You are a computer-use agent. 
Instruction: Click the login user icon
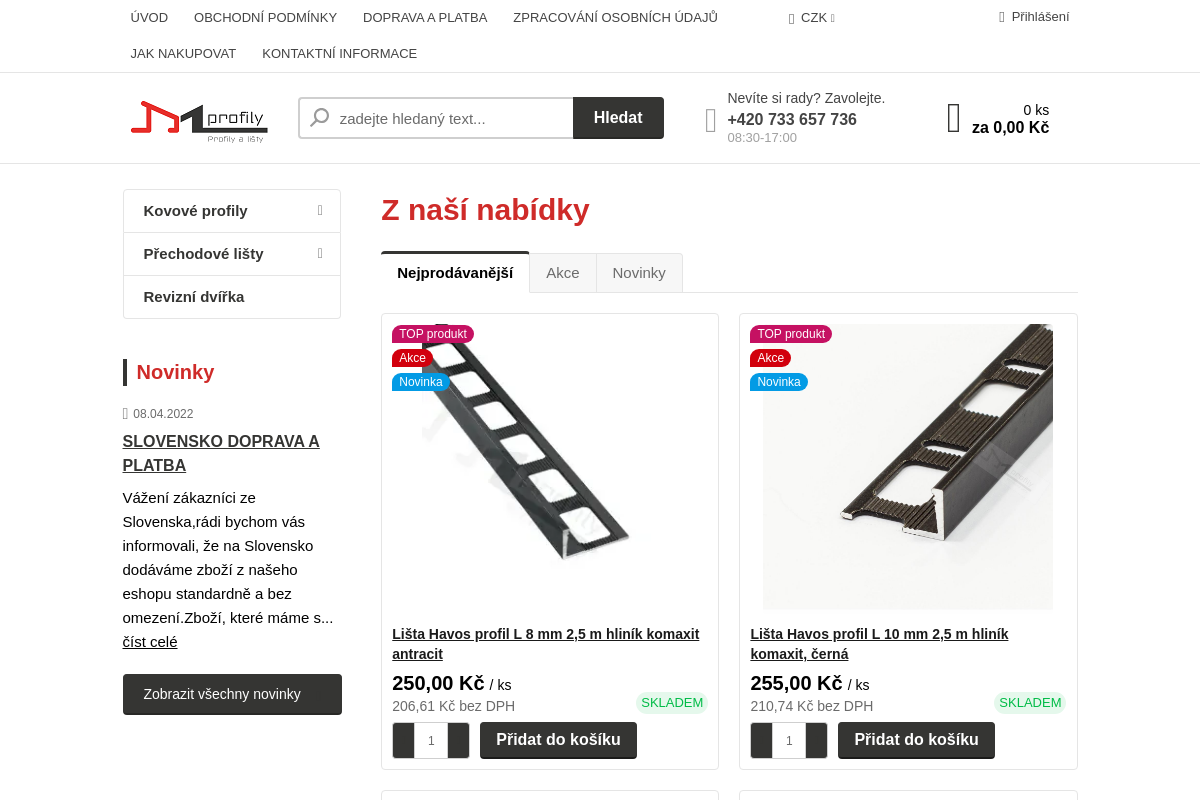click(x=1002, y=17)
